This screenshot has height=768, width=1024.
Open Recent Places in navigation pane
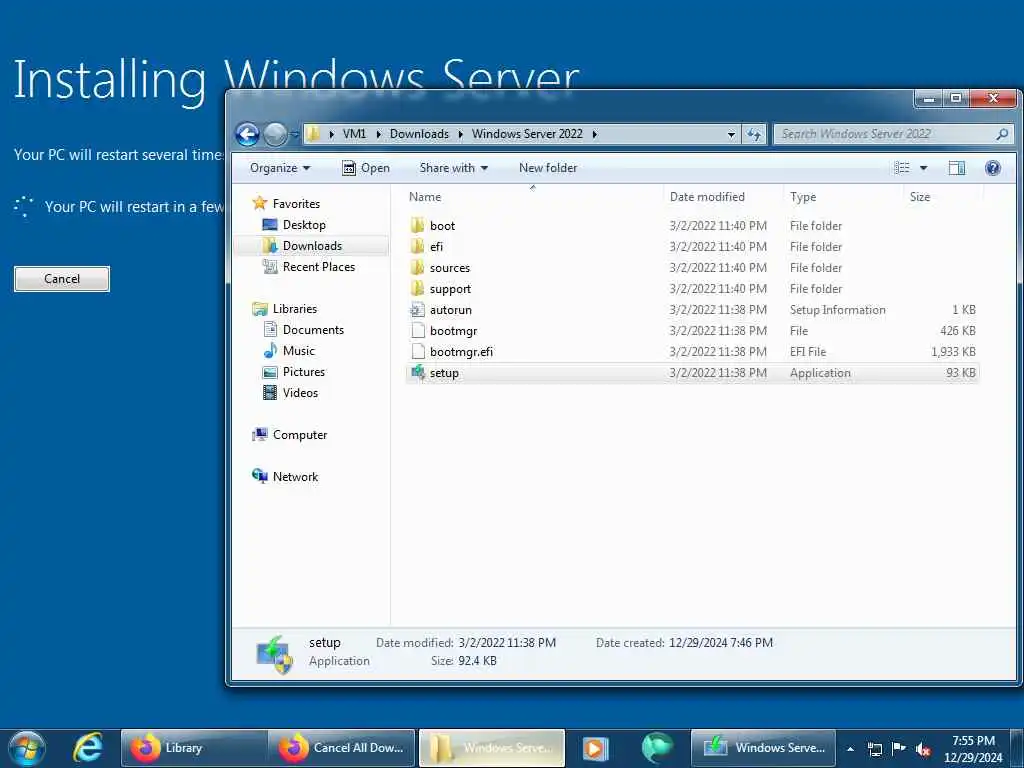(319, 266)
